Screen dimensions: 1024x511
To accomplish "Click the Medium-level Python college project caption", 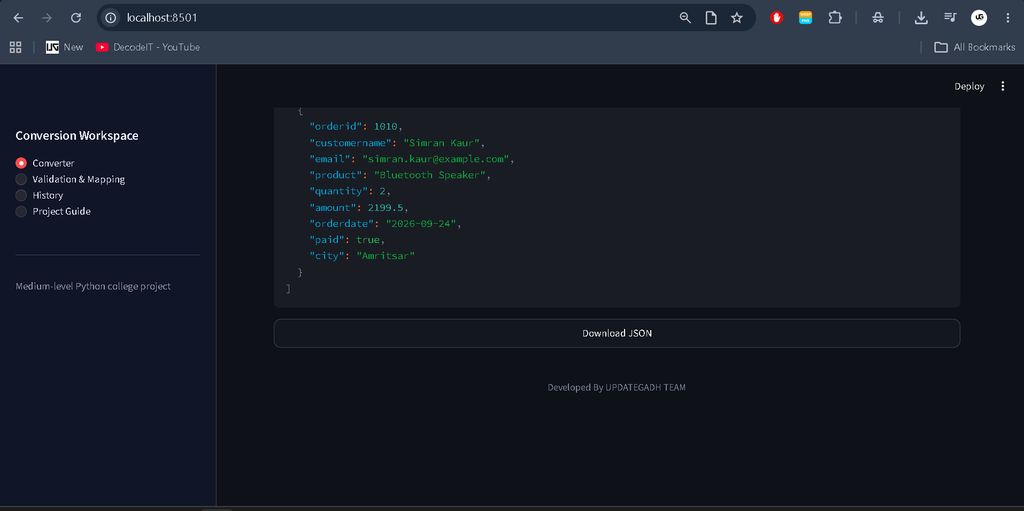I will [x=93, y=286].
